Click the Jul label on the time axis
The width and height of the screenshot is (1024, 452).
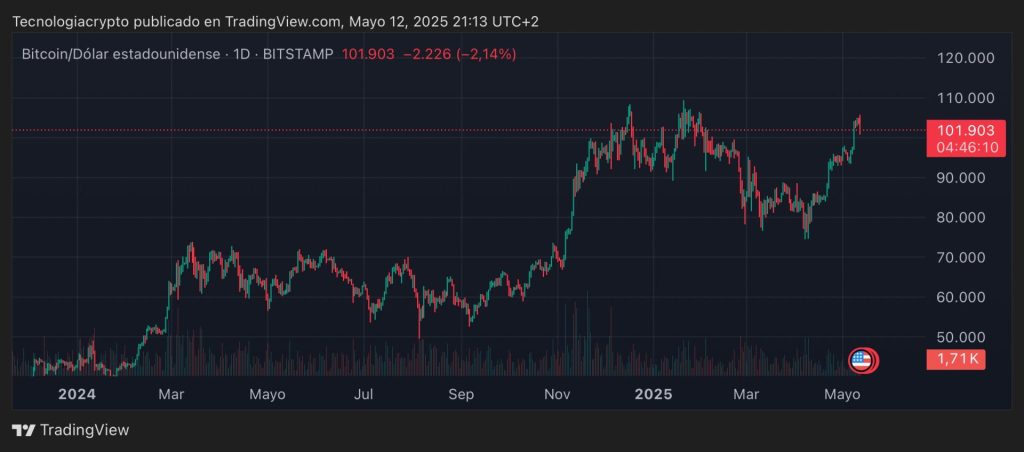[364, 394]
